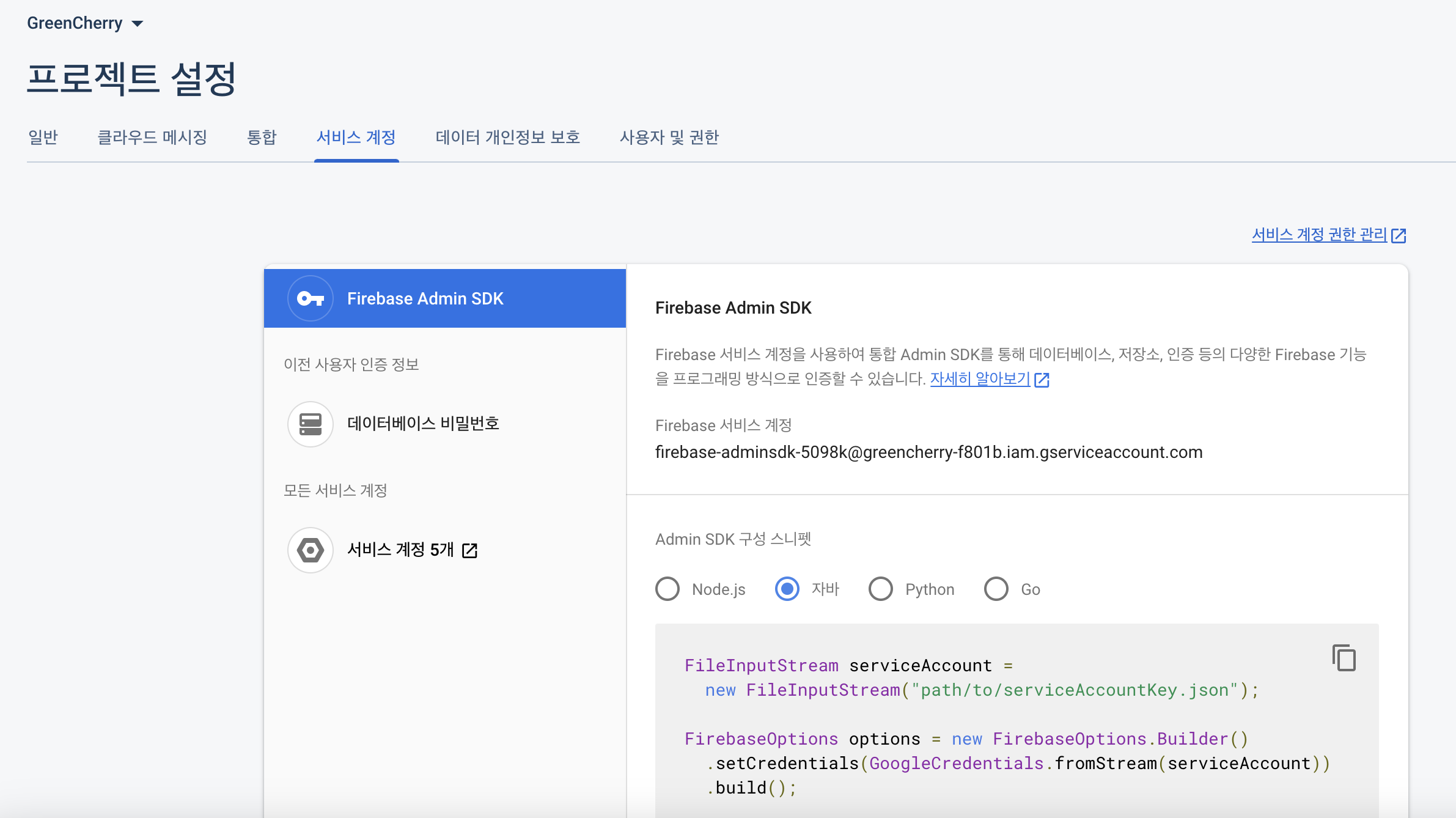This screenshot has width=1456, height=818.
Task: Click the 자세히 알아보기 link
Action: [x=980, y=379]
